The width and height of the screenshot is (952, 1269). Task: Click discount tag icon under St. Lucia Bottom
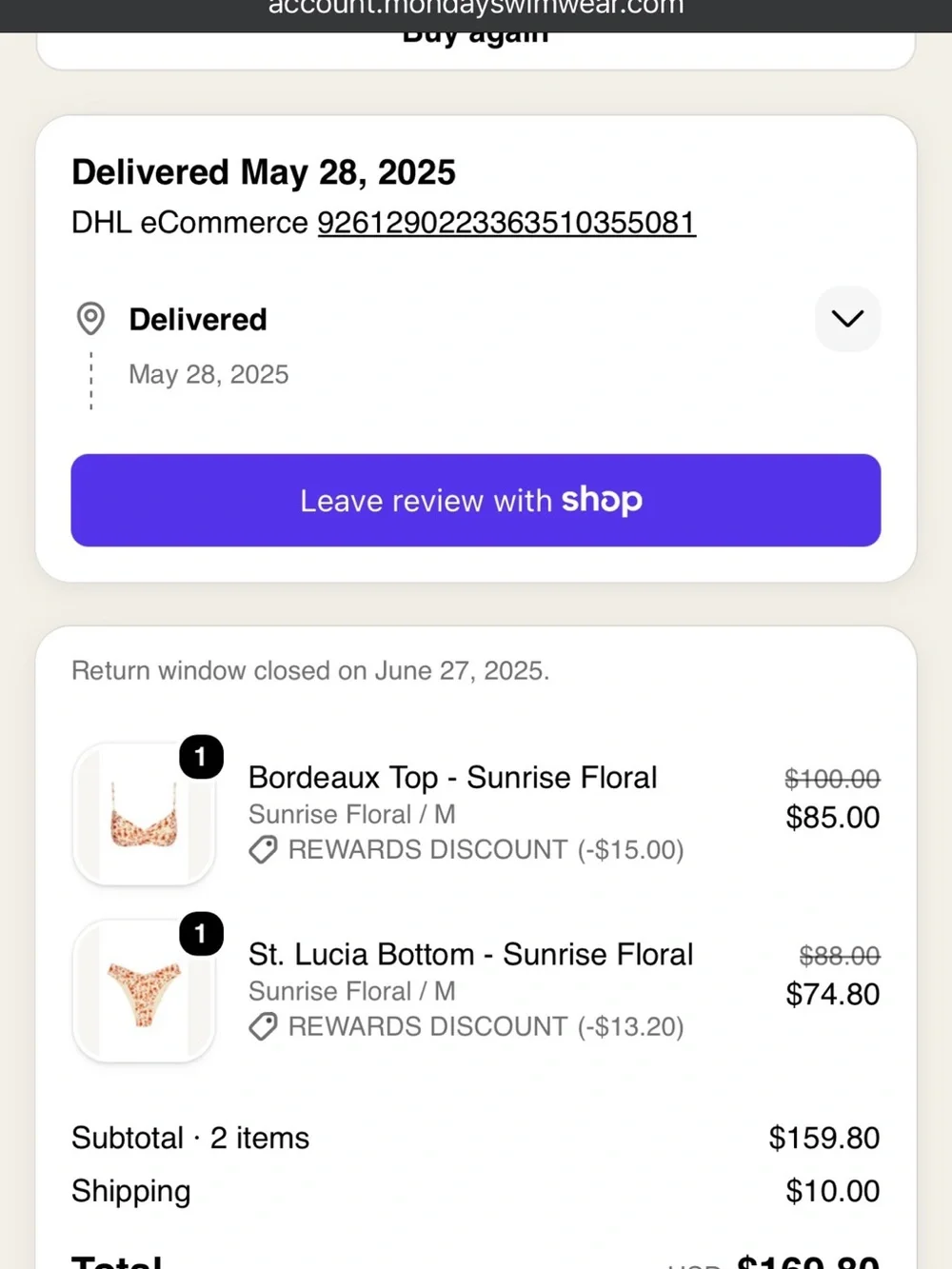pos(263,1026)
